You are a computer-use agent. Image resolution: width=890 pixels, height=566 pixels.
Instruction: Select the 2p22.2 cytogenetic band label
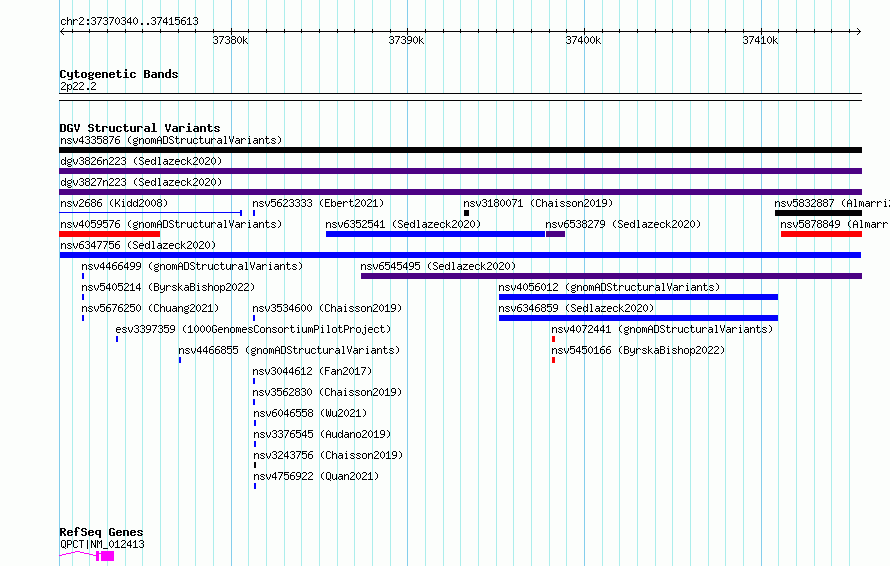tap(78, 86)
